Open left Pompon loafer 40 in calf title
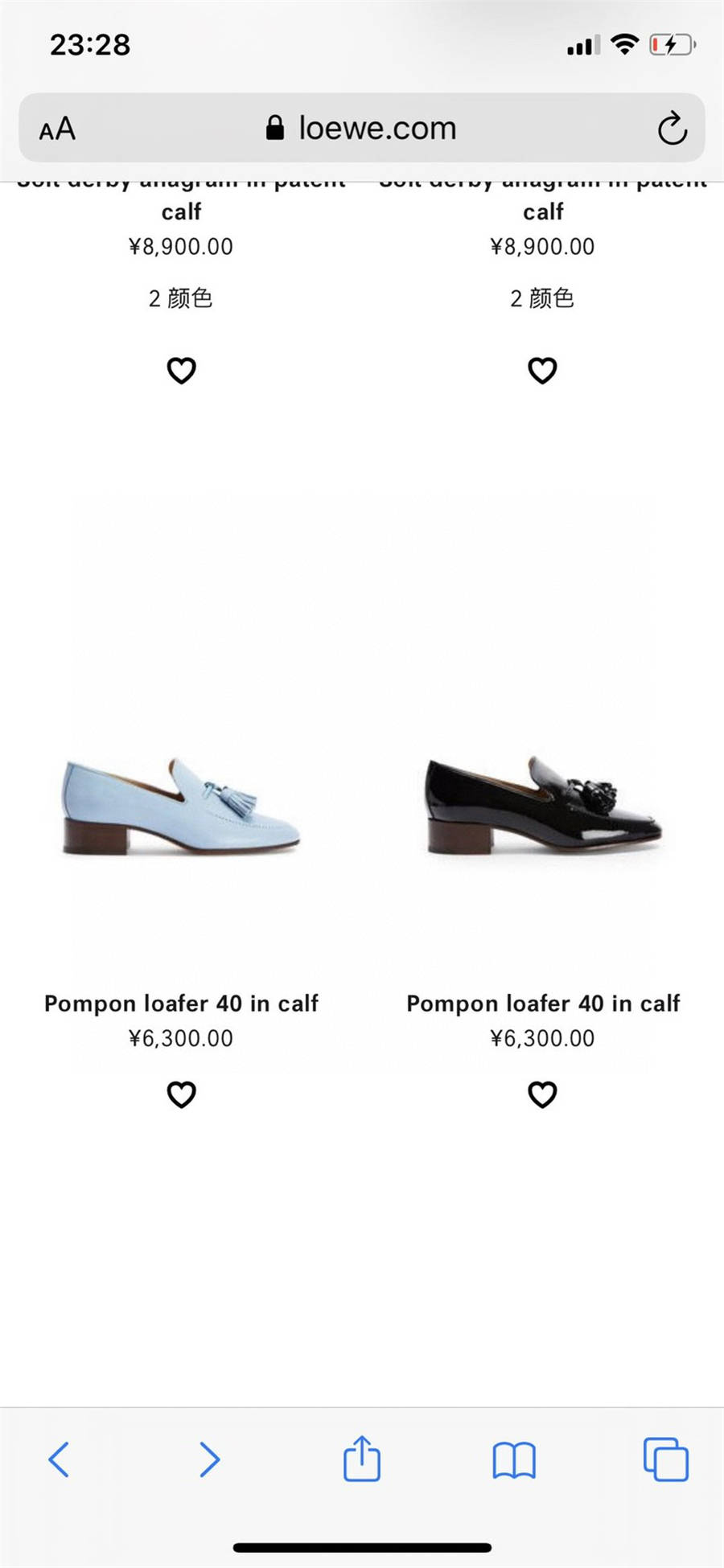 pos(181,1004)
